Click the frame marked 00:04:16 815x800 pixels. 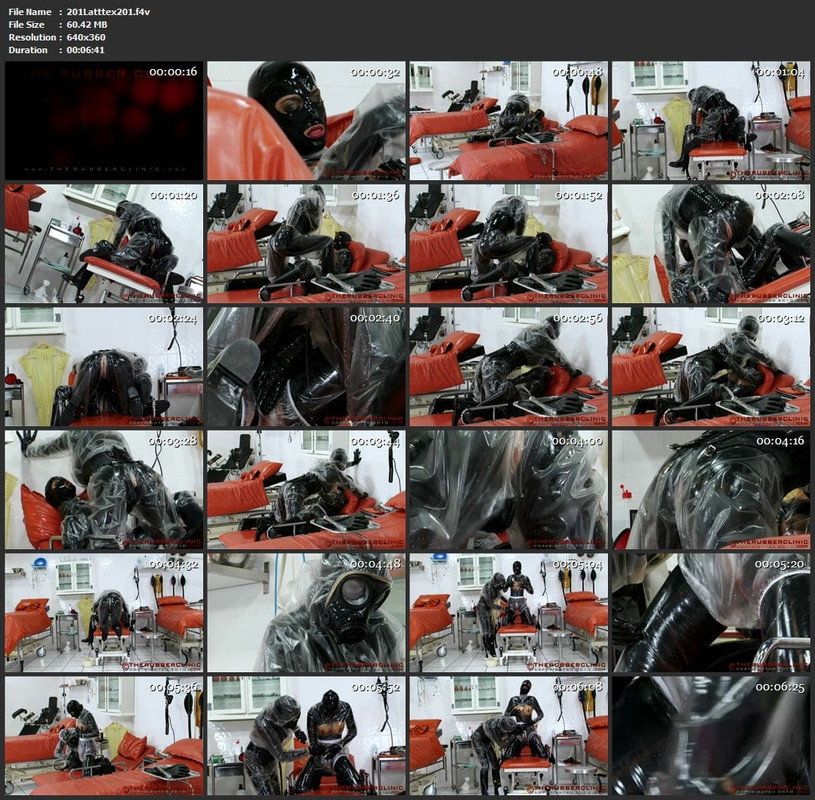click(x=711, y=490)
